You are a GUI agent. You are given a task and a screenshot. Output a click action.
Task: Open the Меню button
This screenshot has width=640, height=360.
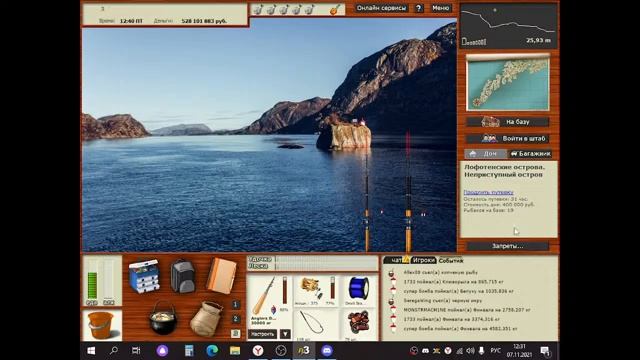441,8
